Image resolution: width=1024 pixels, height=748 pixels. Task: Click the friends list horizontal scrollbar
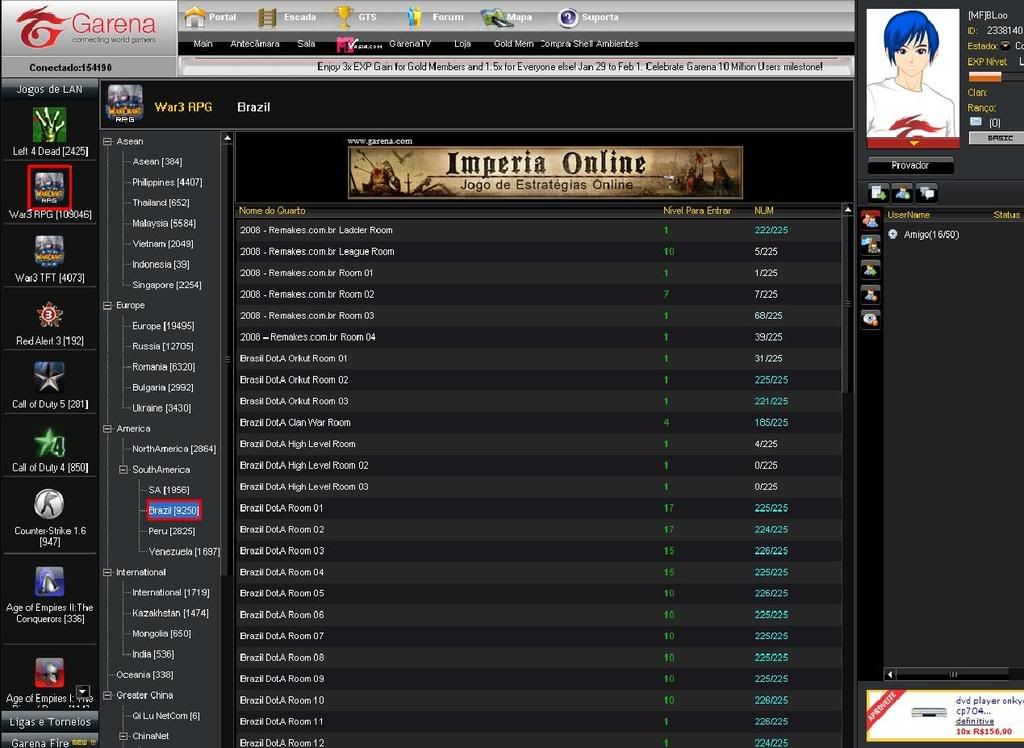[955, 674]
